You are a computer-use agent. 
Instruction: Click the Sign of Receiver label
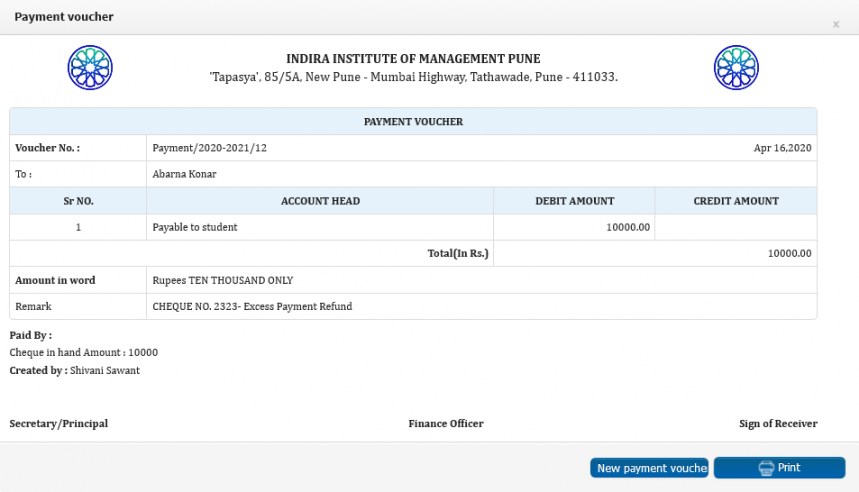pyautogui.click(x=778, y=424)
